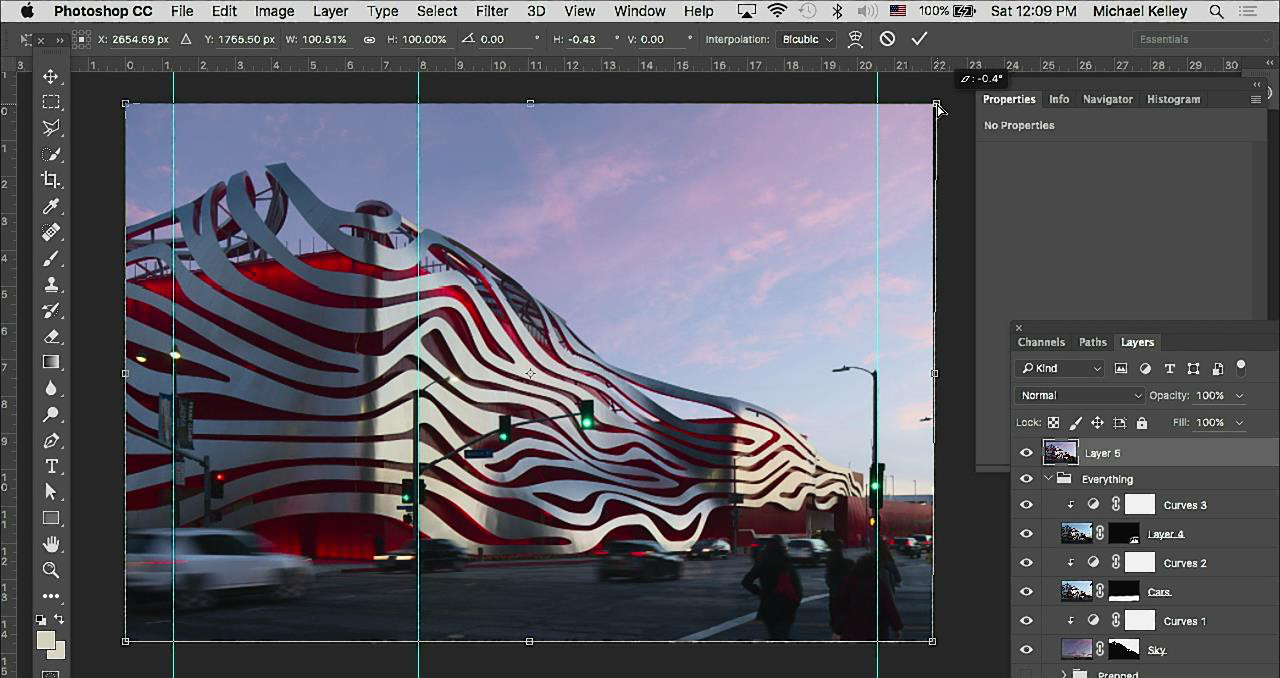This screenshot has width=1280, height=678.
Task: Hide the Curves 3 layer
Action: pyautogui.click(x=1026, y=505)
